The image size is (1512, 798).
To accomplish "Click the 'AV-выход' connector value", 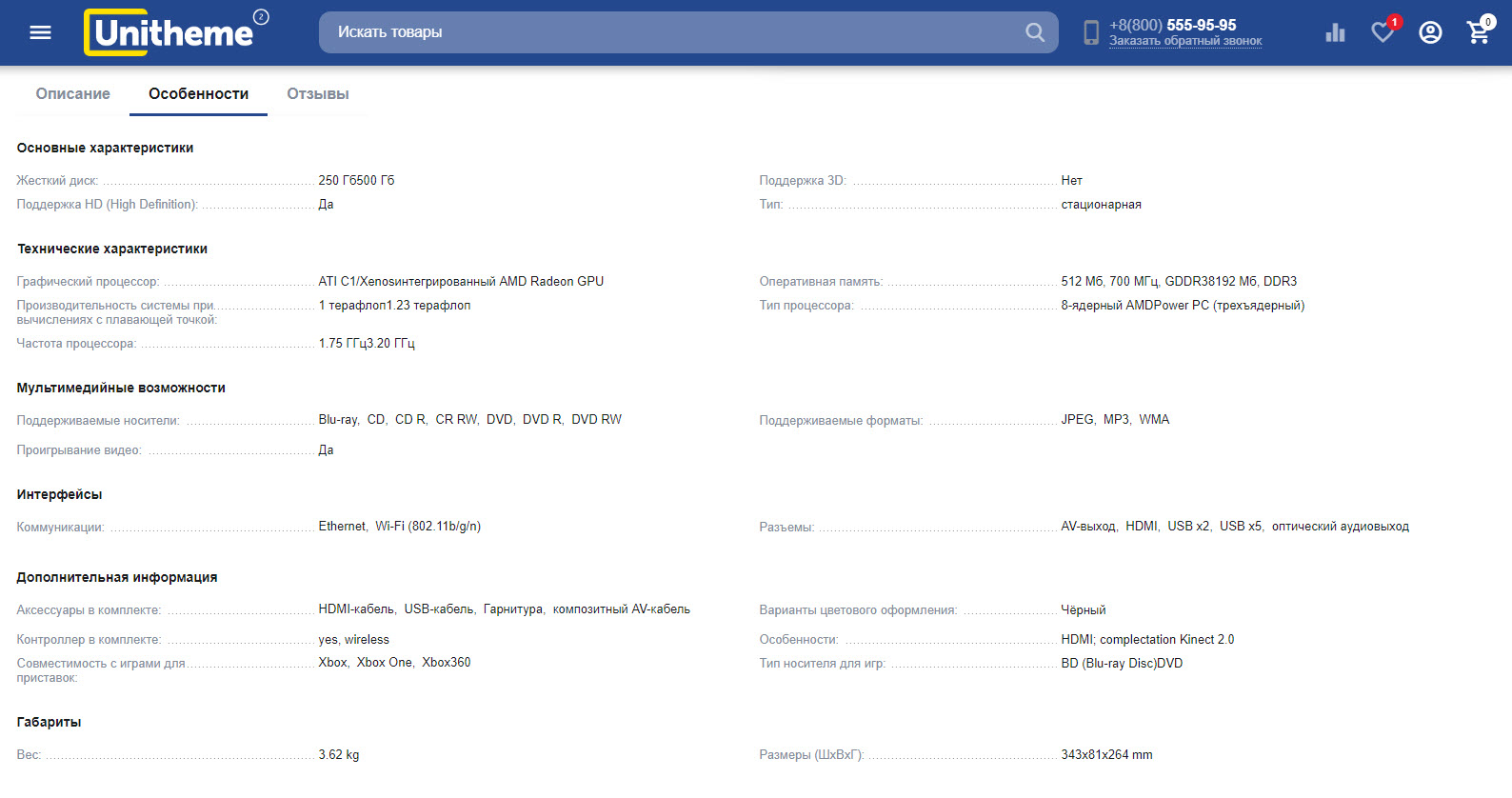I will (1088, 526).
